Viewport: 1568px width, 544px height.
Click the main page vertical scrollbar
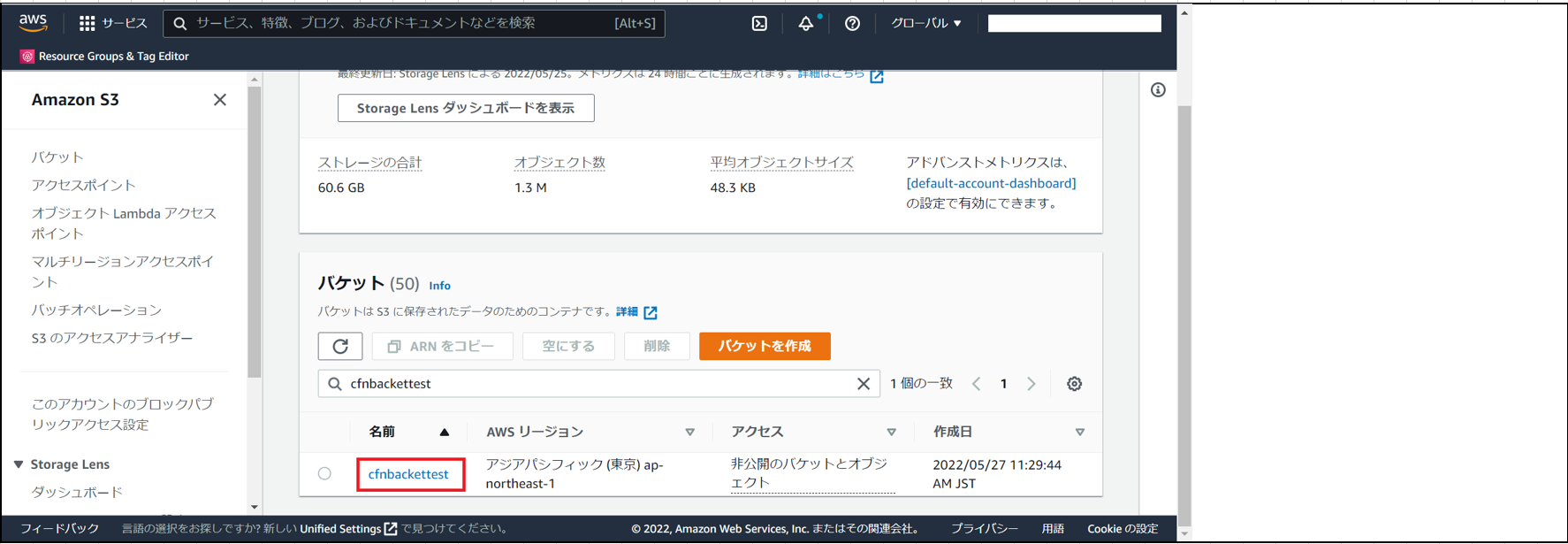(1184, 314)
